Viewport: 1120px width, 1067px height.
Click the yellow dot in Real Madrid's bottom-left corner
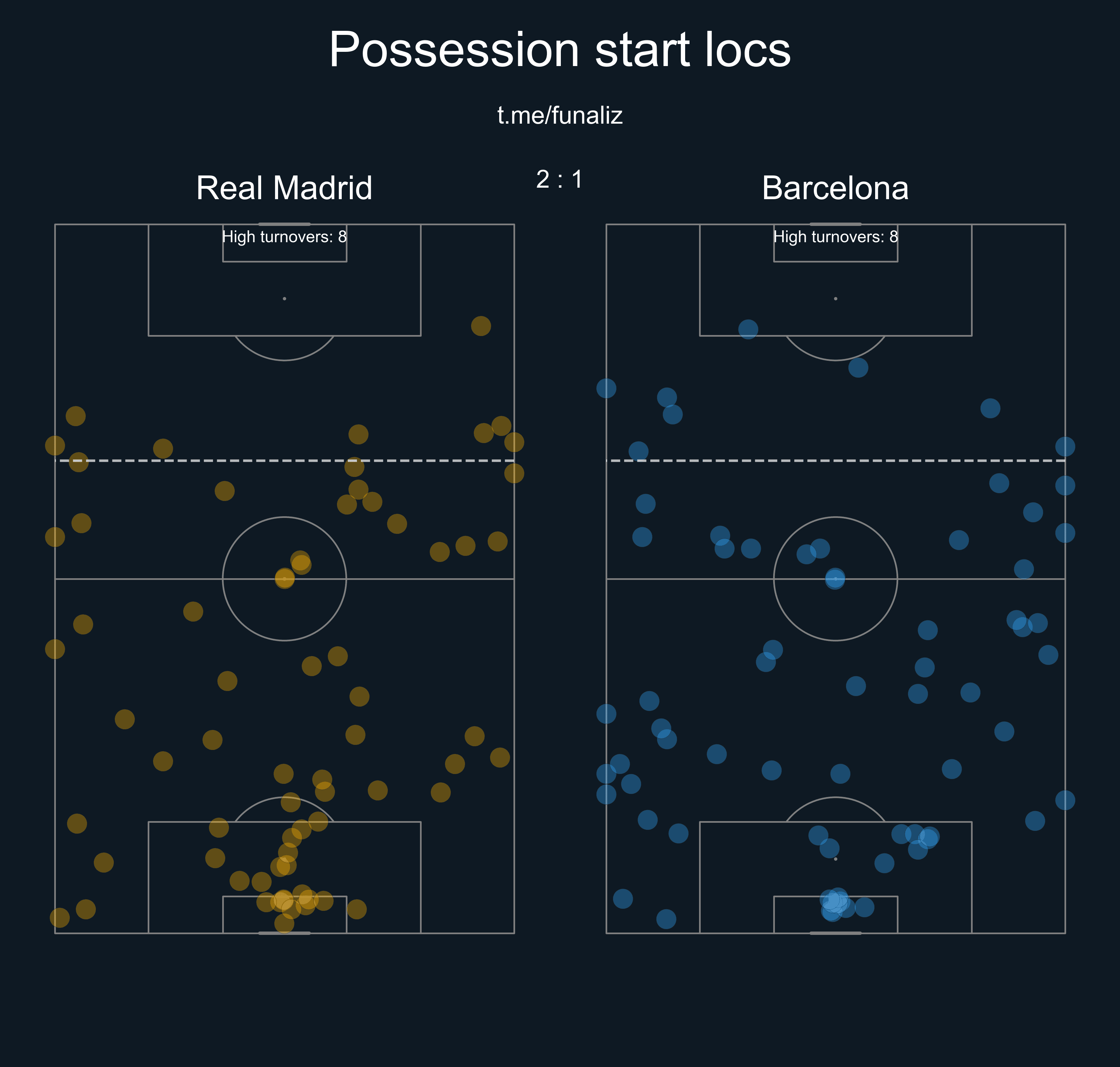(60, 917)
